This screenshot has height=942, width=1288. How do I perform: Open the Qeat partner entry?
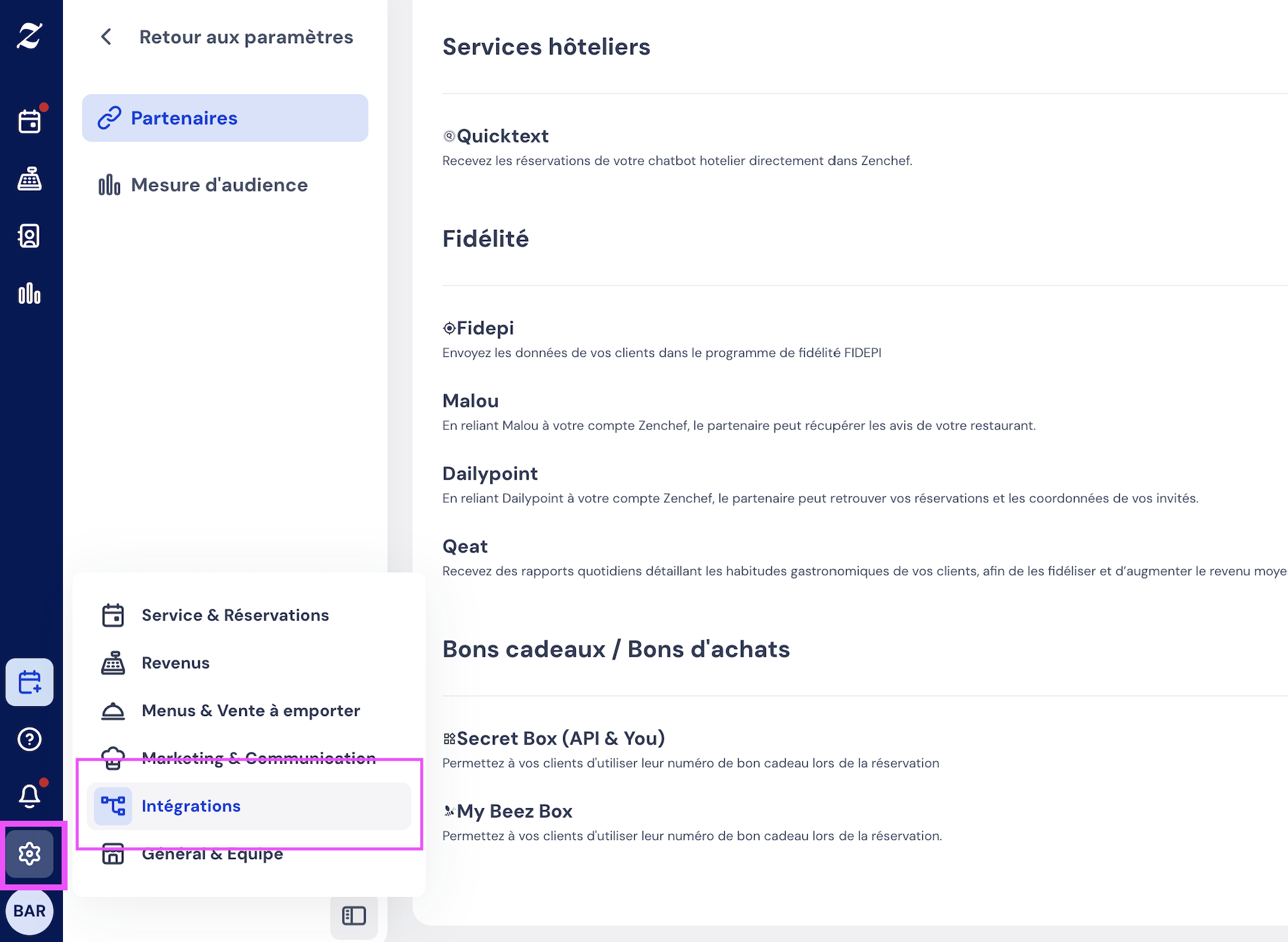pos(465,547)
